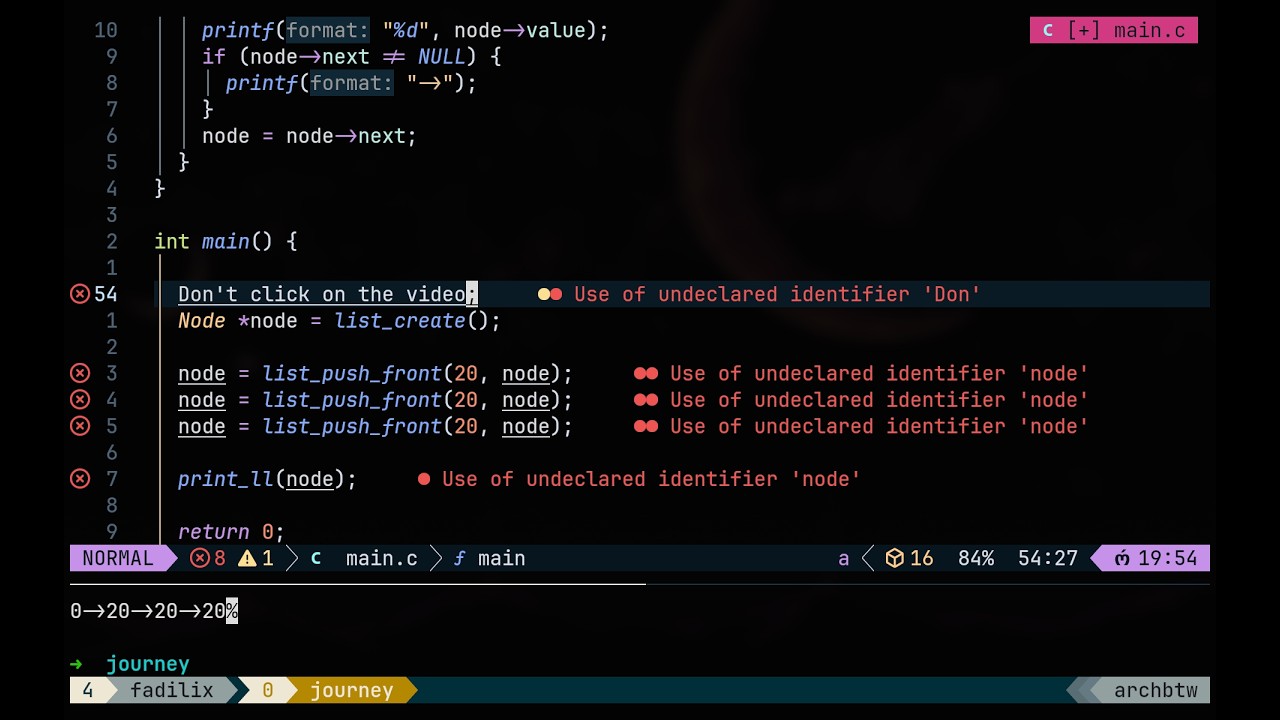Click int main() declaration line
This screenshot has width=1280, height=720.
(226, 241)
